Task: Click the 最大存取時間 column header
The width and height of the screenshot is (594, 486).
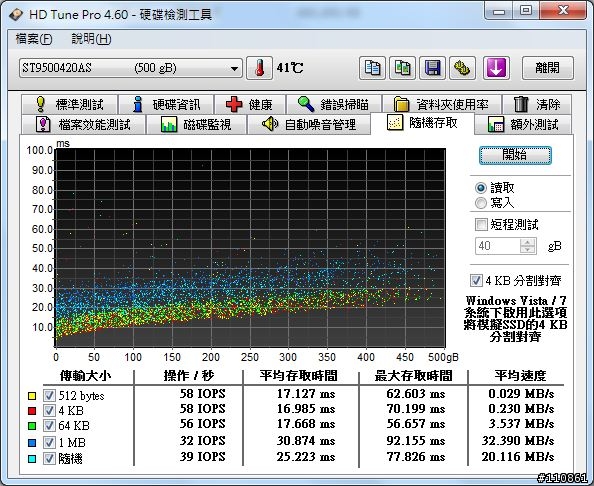Action: tap(414, 376)
